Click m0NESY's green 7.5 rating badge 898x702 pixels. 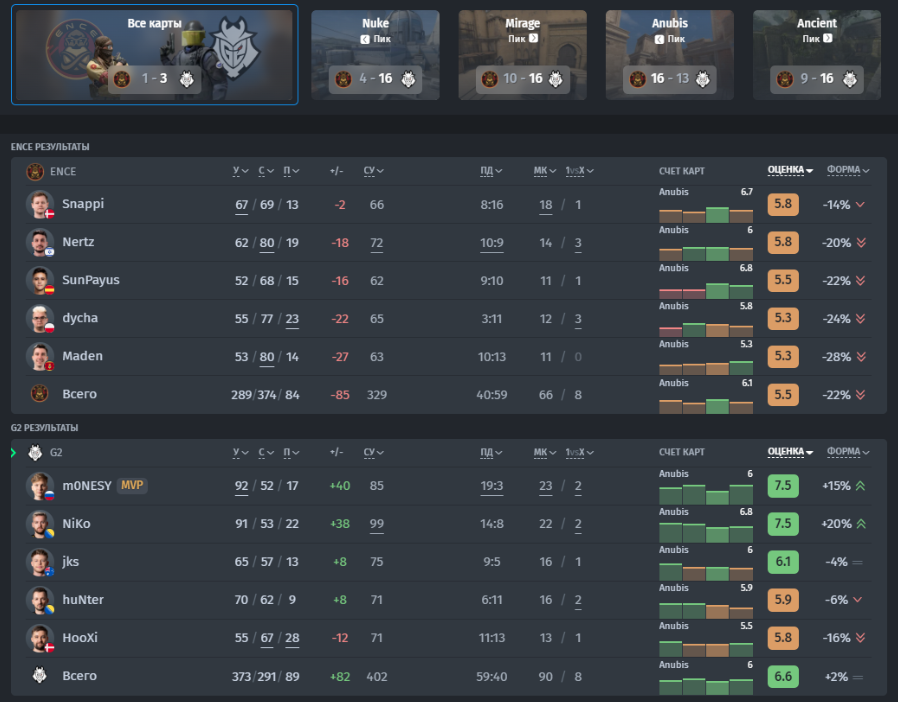click(x=783, y=486)
